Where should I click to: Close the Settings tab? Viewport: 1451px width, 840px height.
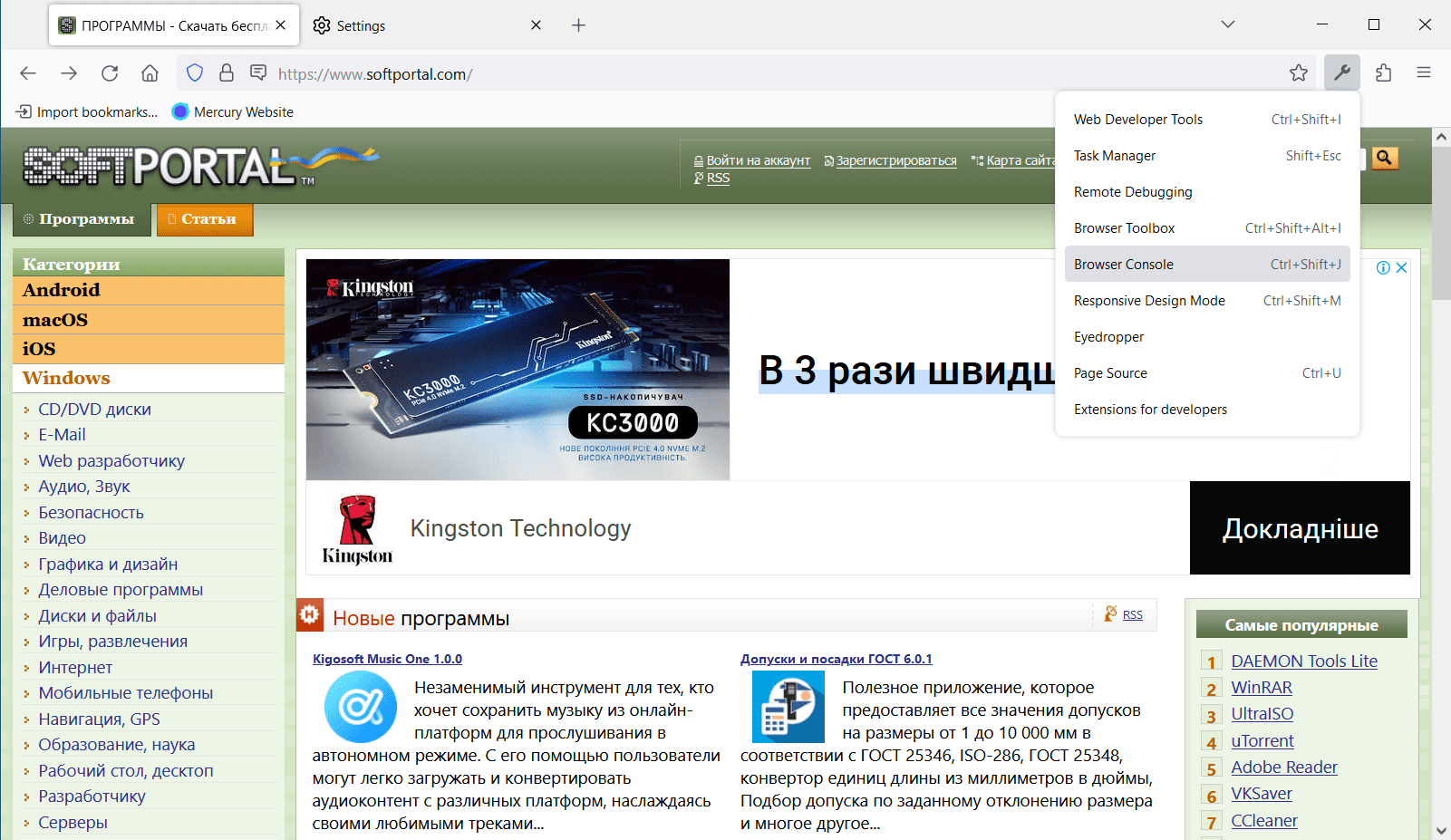click(x=536, y=24)
